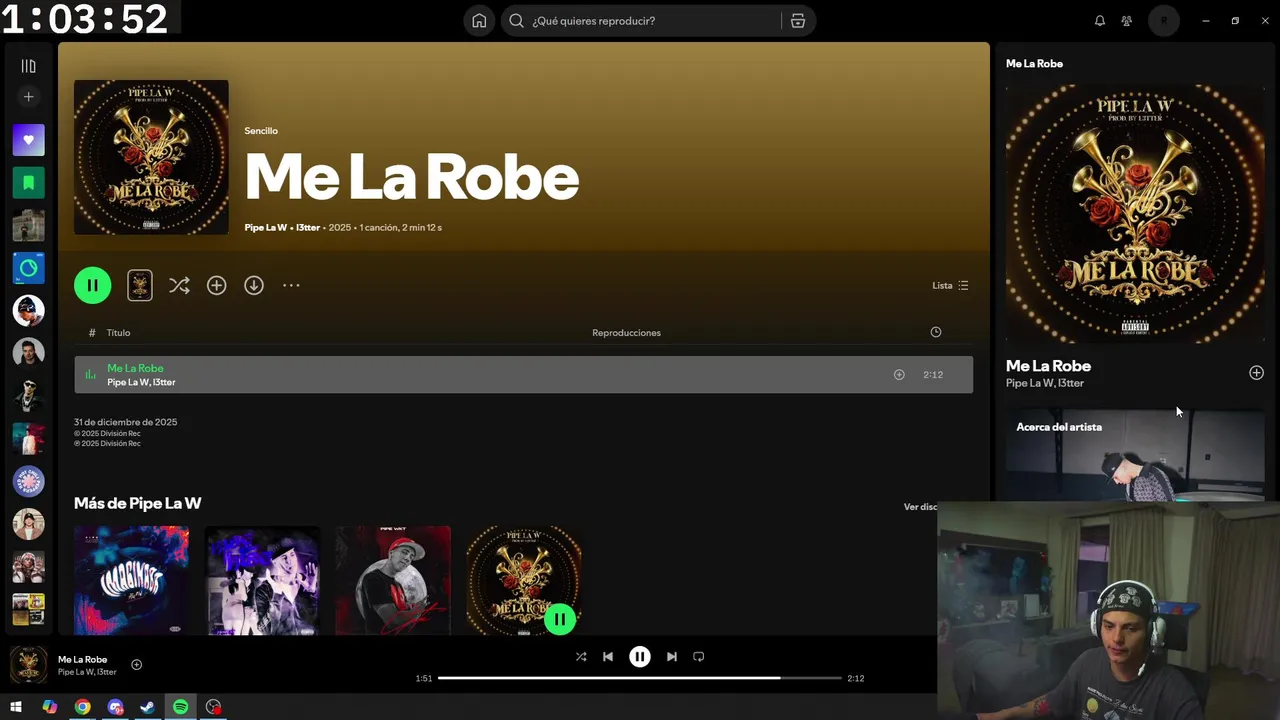Open the Browse icon beside the search bar

pyautogui.click(x=798, y=21)
